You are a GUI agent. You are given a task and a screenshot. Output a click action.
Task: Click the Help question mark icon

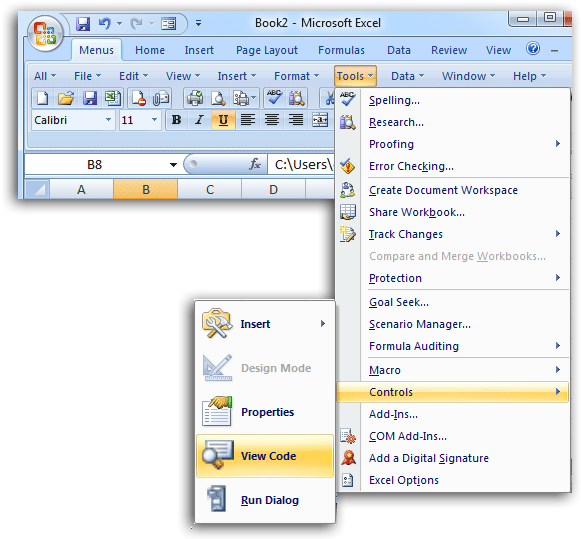click(x=533, y=48)
